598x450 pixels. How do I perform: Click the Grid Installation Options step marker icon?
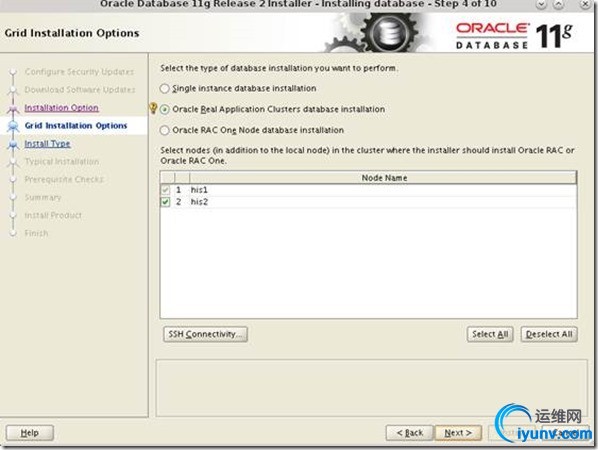click(13, 126)
